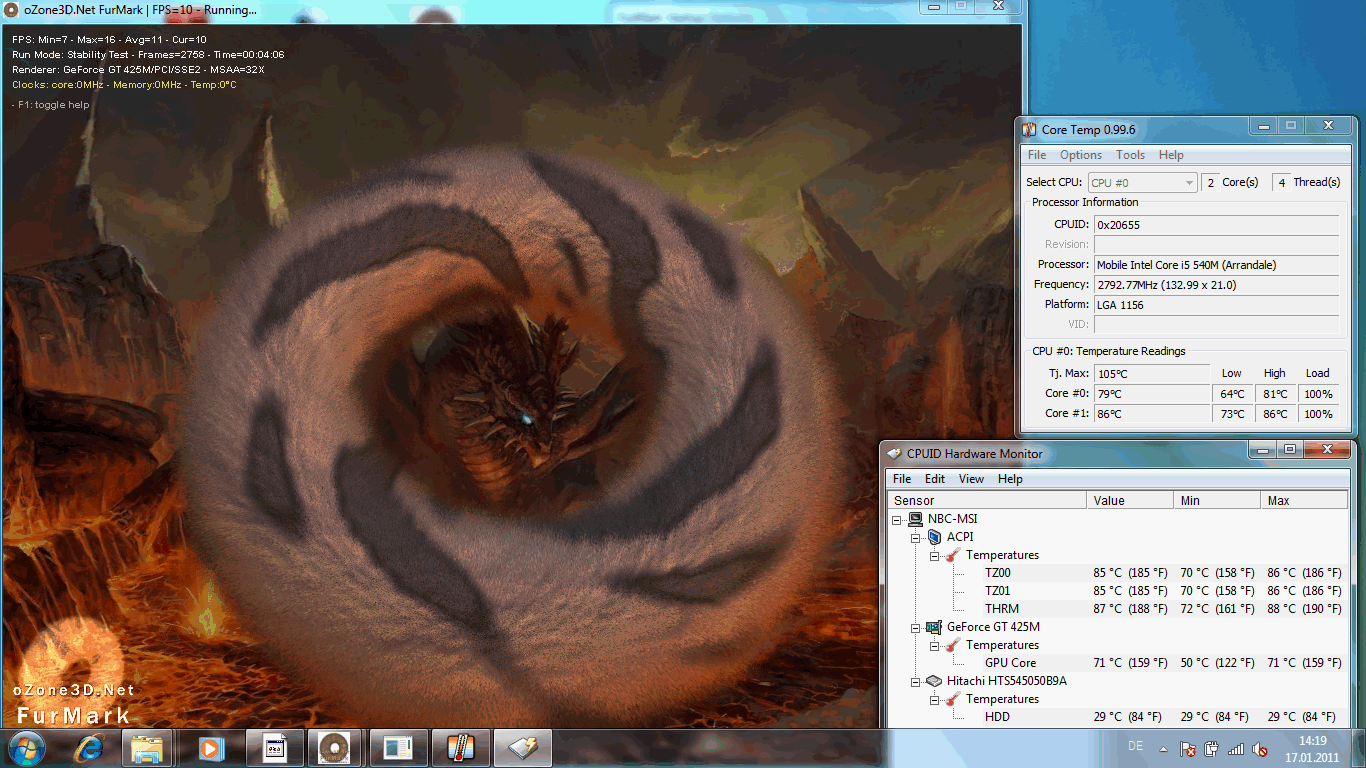
Task: Open Hardware Monitor Help menu
Action: click(x=1010, y=479)
